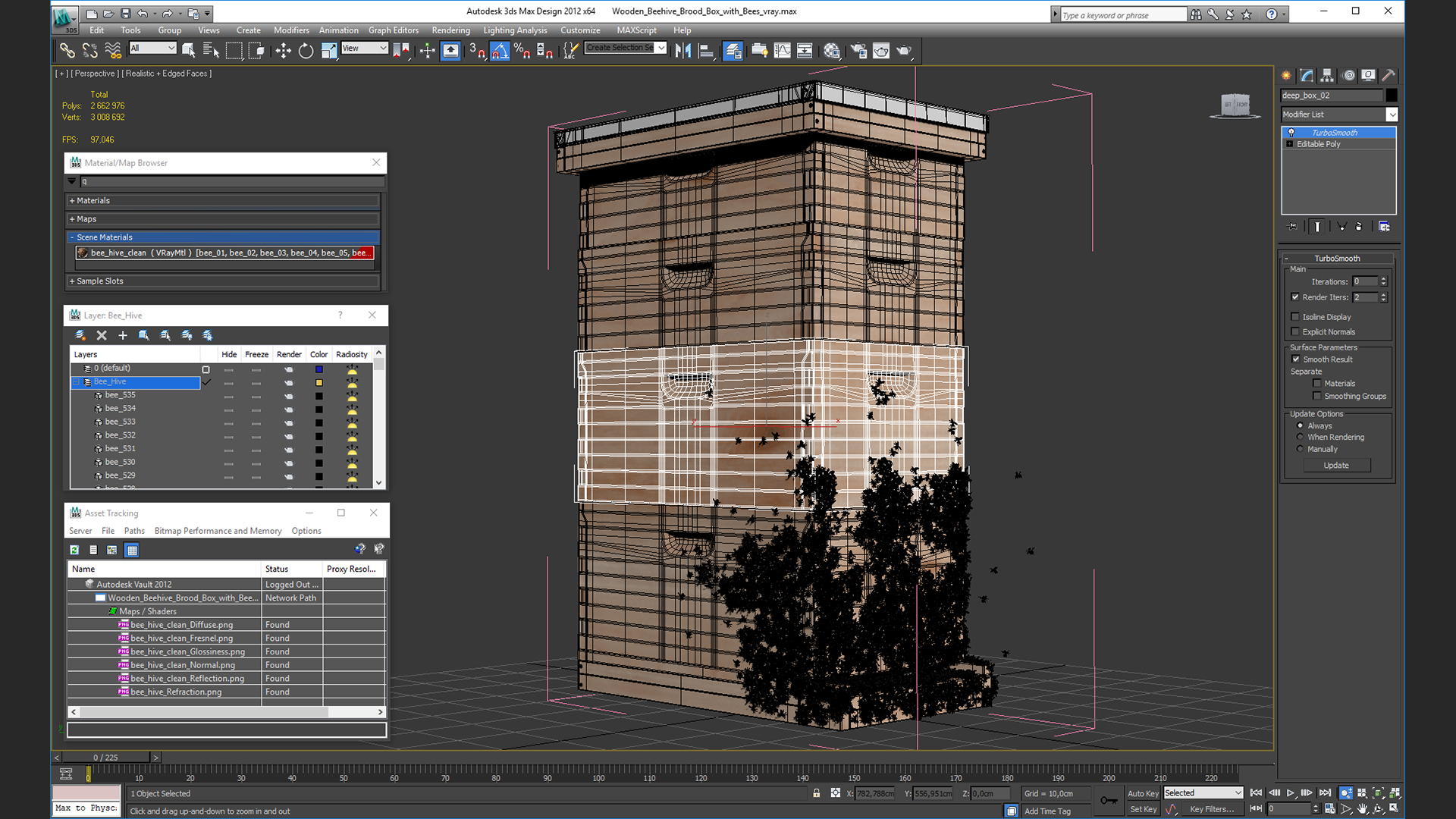Click Bind to Space Warp tool
The image size is (1456, 819).
point(113,51)
